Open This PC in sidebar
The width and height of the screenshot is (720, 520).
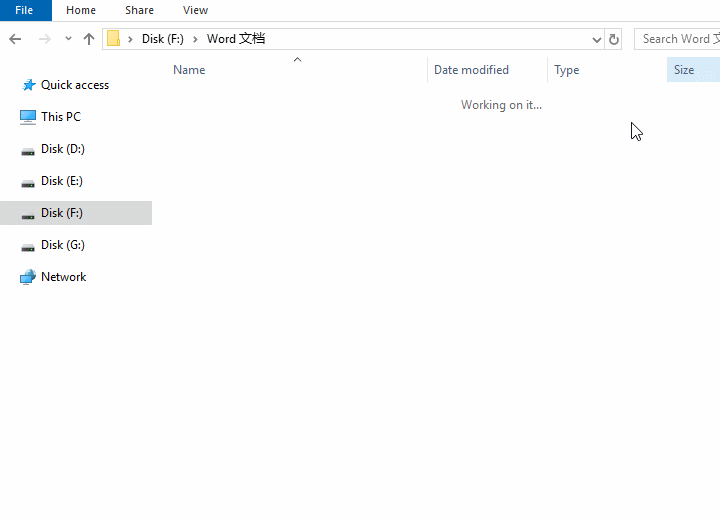pyautogui.click(x=61, y=117)
